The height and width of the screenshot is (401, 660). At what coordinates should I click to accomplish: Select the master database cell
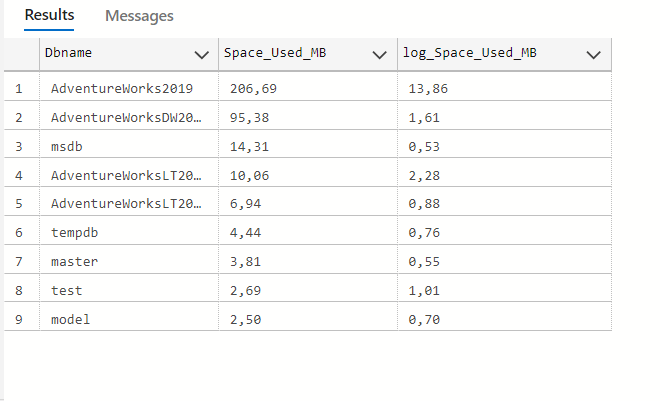coord(70,262)
